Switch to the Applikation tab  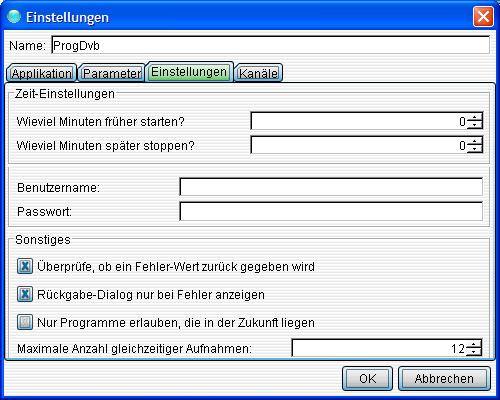41,73
